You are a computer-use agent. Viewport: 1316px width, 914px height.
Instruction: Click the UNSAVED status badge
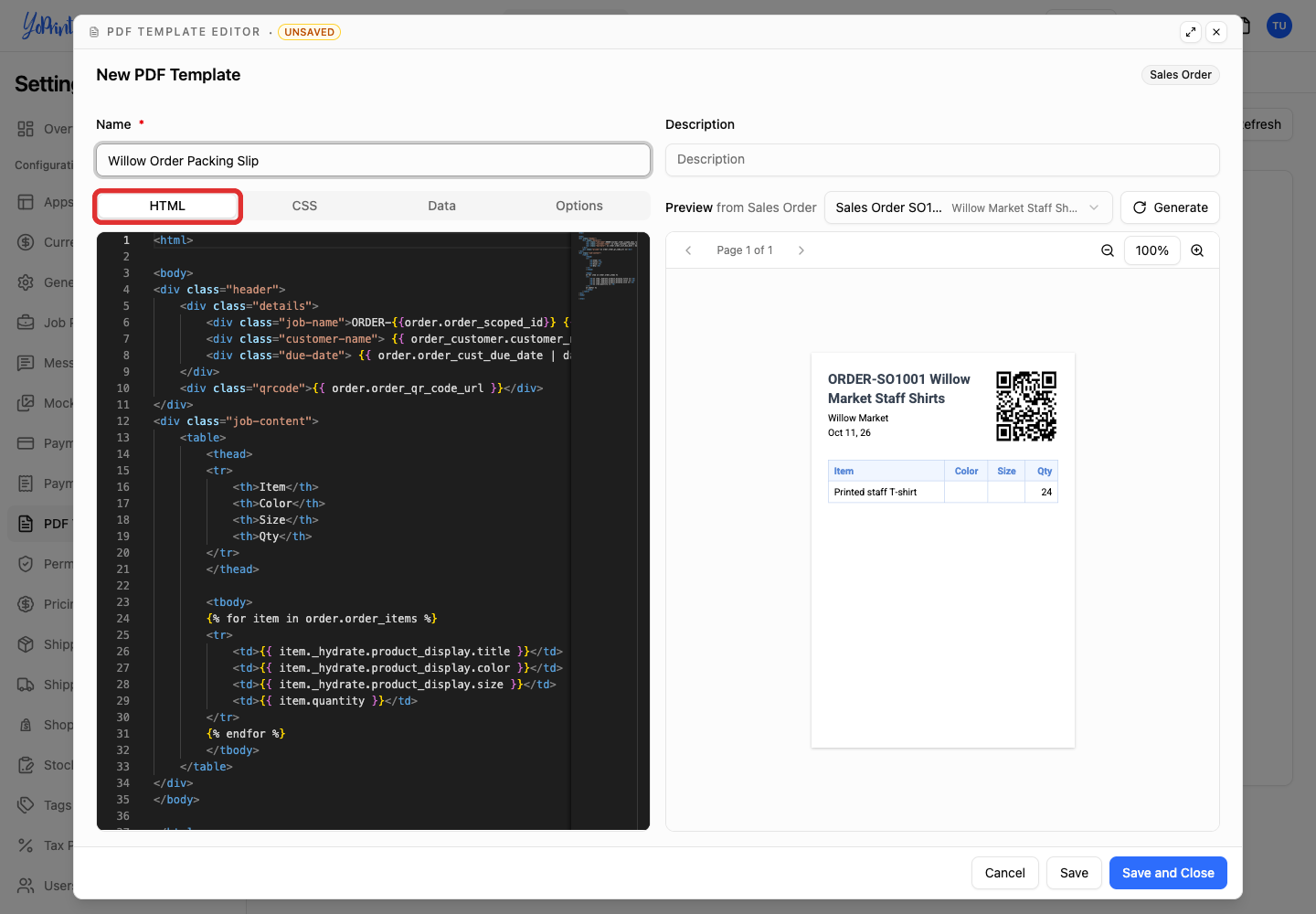(309, 32)
